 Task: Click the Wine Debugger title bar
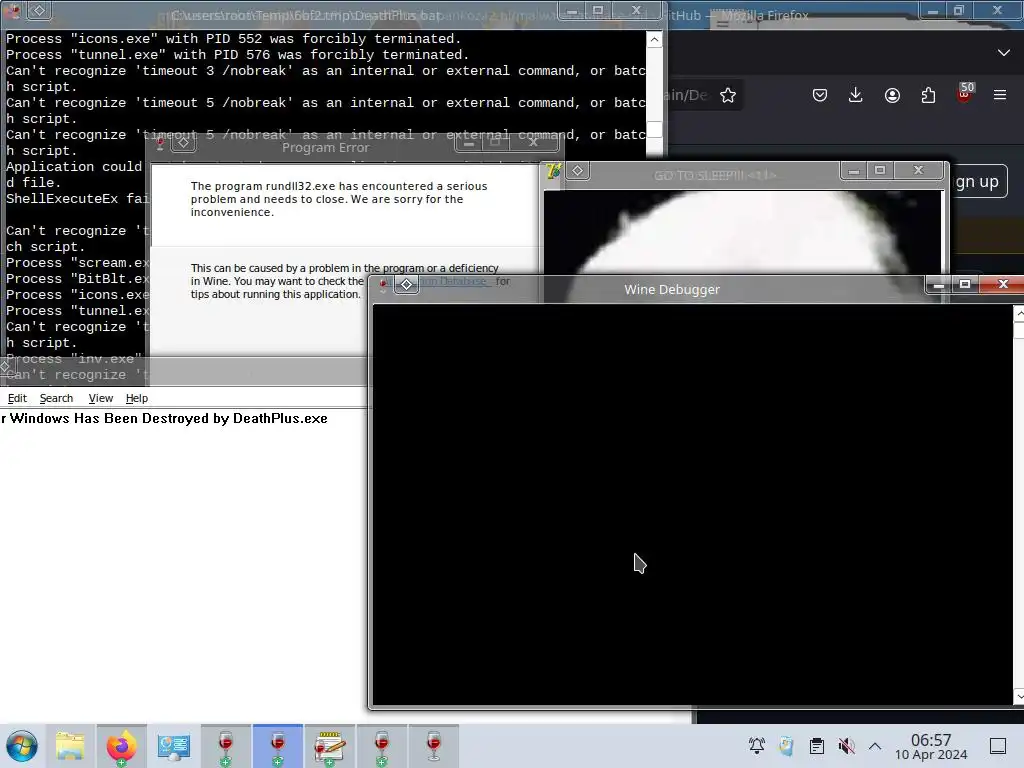(672, 289)
